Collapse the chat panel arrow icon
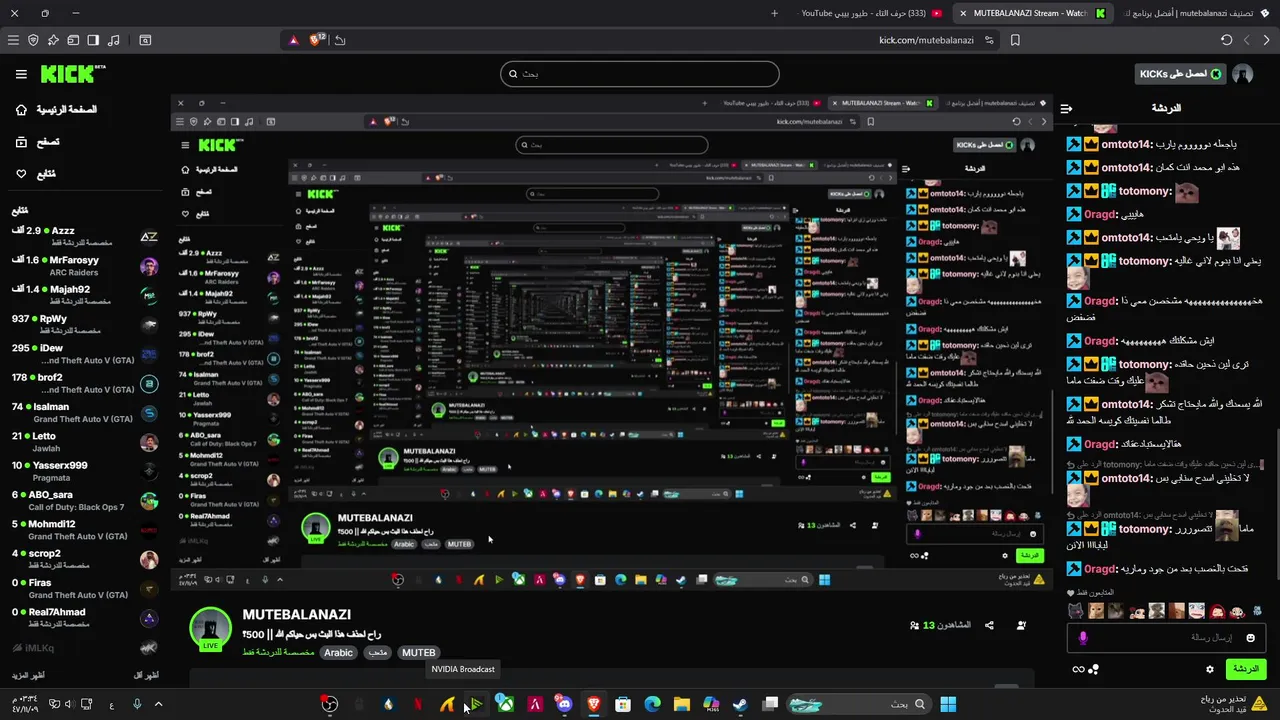Screen dimensions: 1280x720 [1066, 108]
